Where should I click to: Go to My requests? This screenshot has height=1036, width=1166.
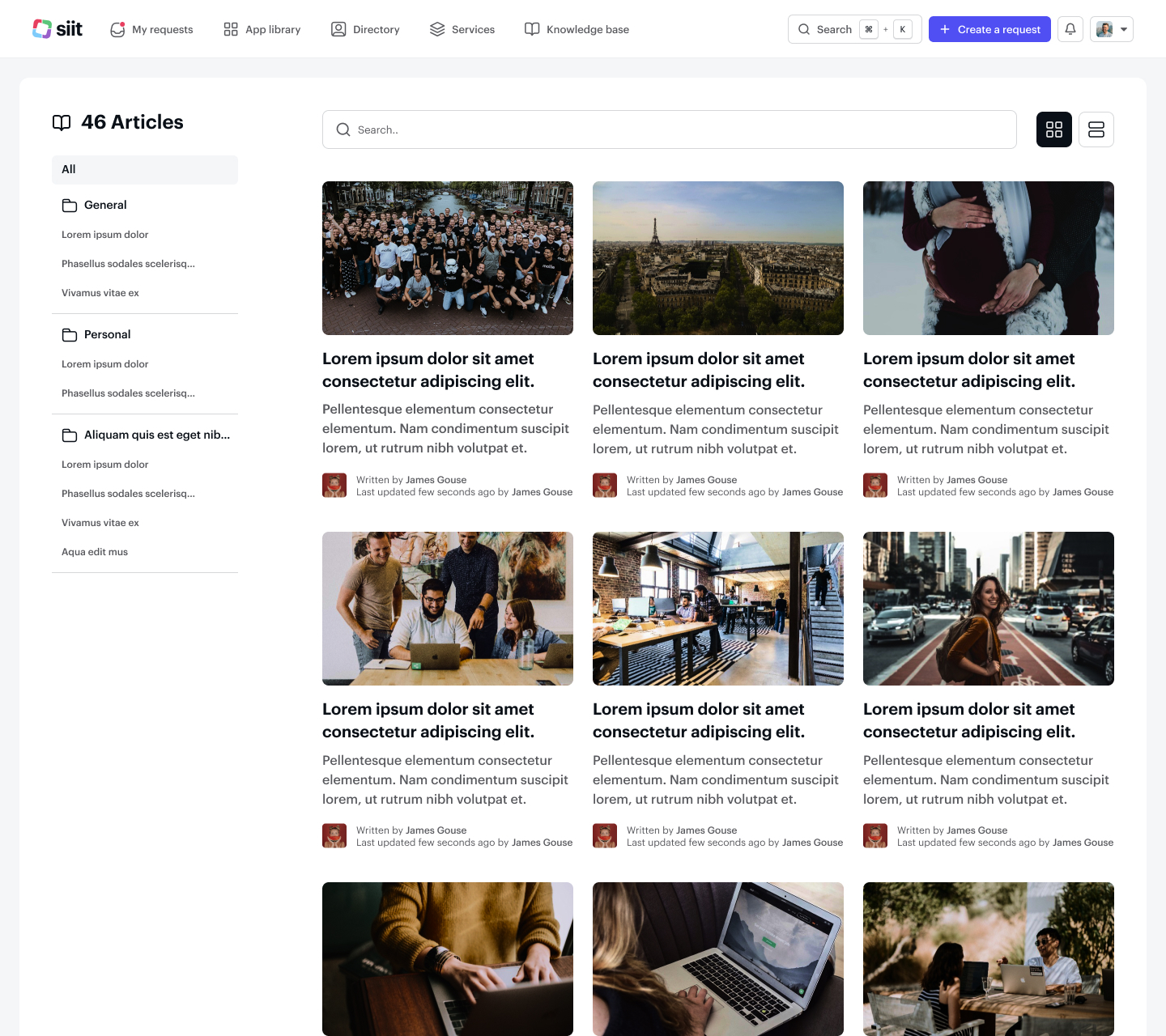[152, 29]
